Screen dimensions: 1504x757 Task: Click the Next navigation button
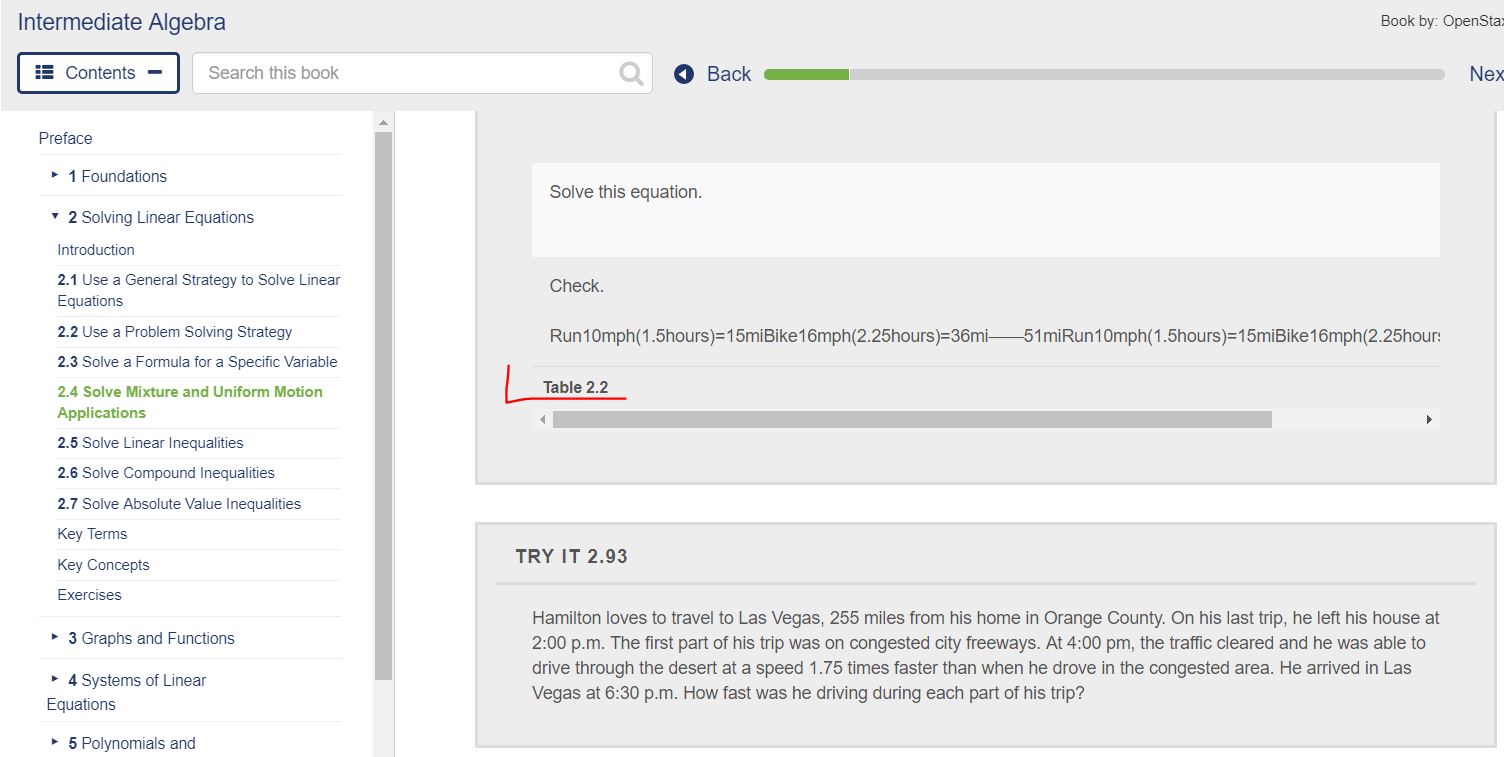point(1486,73)
